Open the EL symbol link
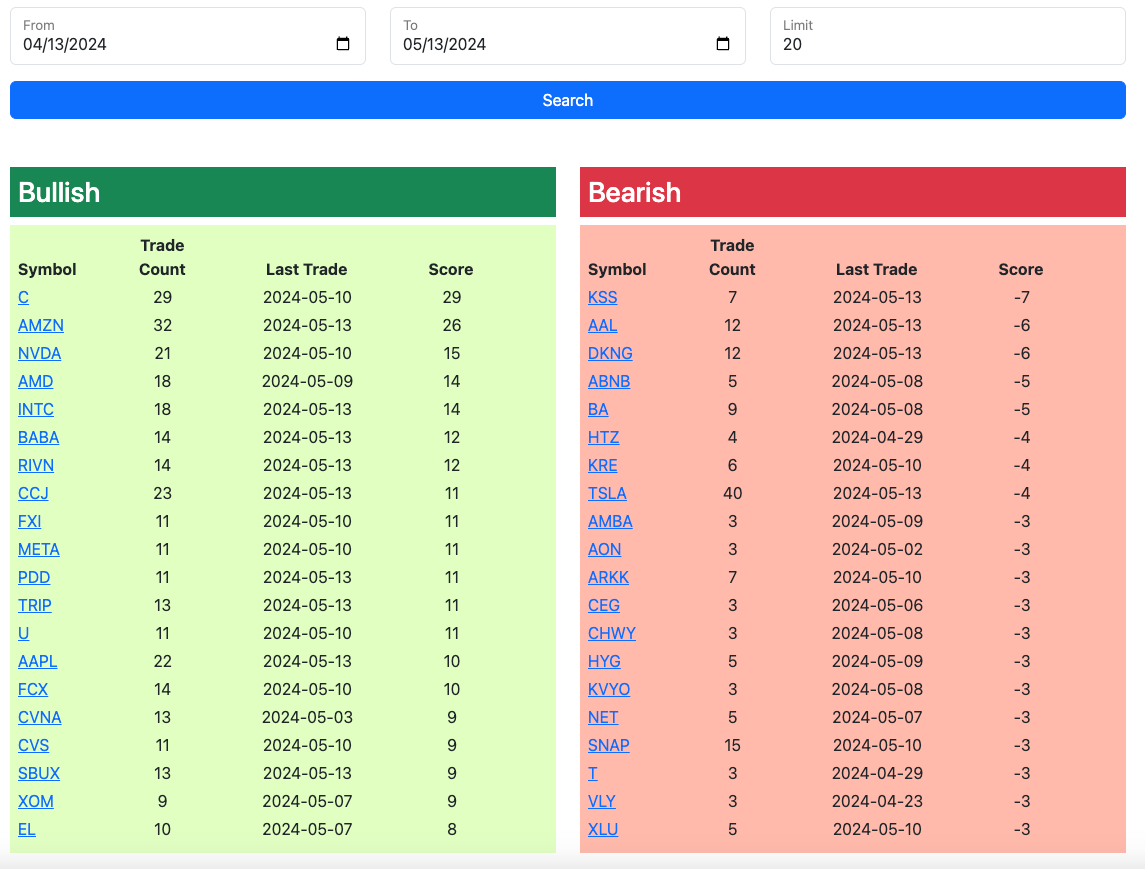 (27, 830)
